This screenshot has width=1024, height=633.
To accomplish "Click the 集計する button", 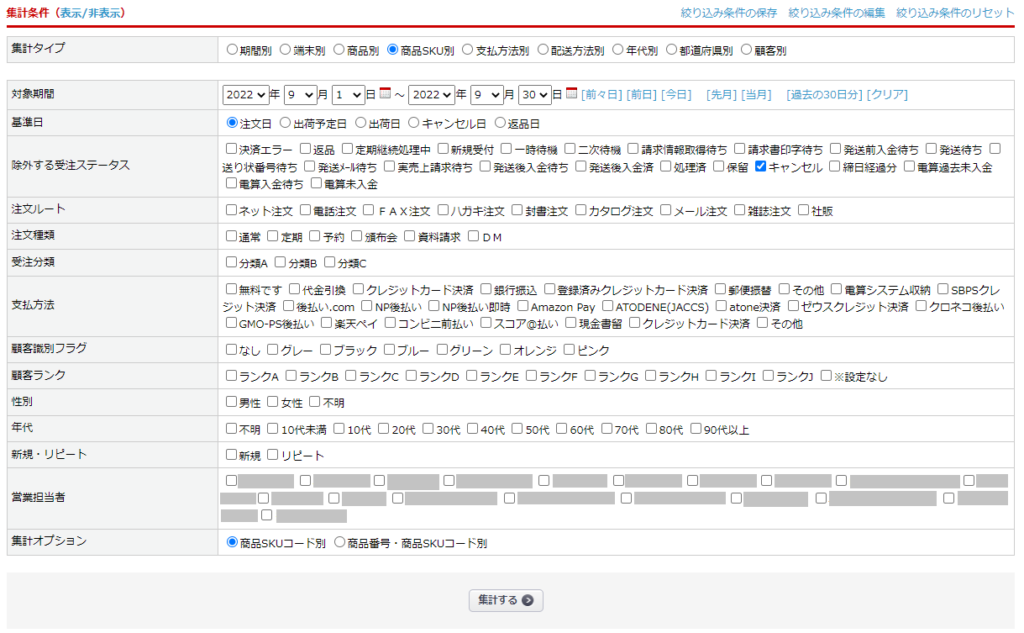I will pos(506,600).
